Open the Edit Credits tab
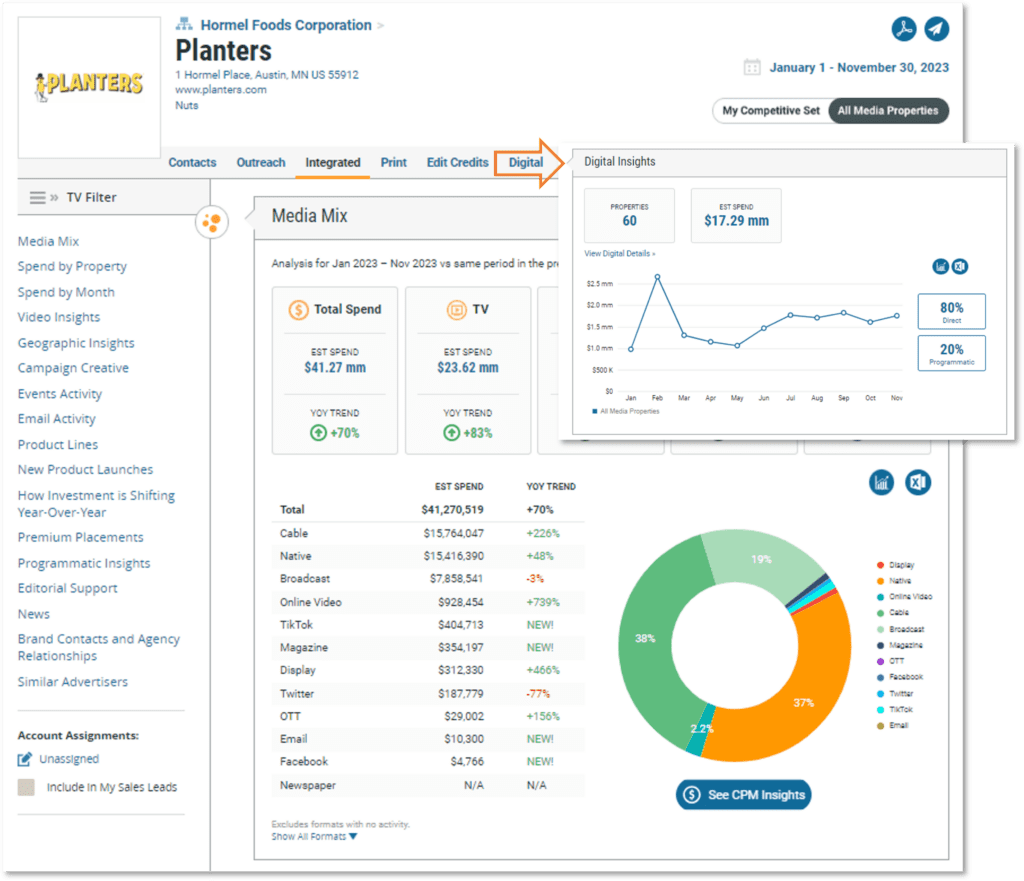The image size is (1024, 881). [458, 163]
